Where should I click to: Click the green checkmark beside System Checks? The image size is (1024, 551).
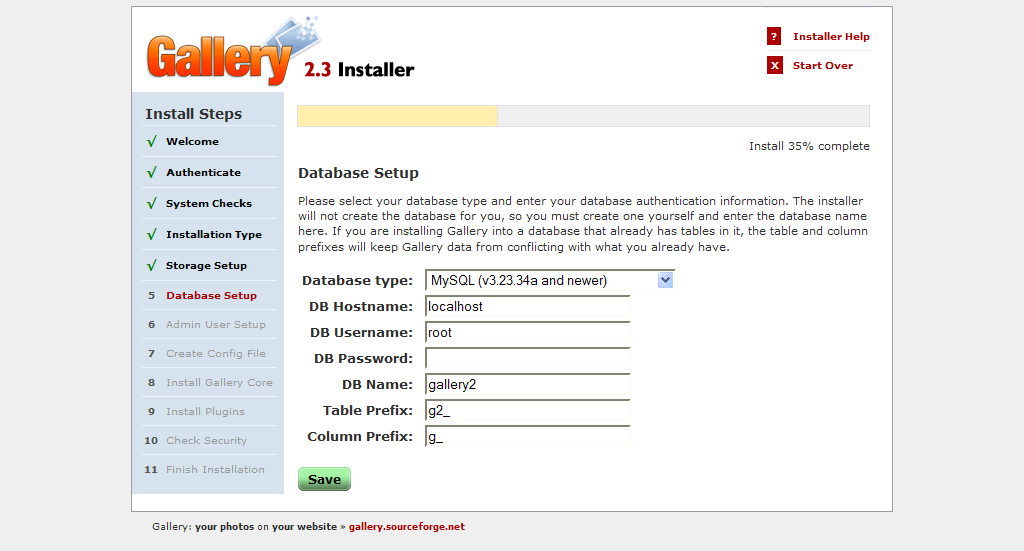[x=152, y=204]
